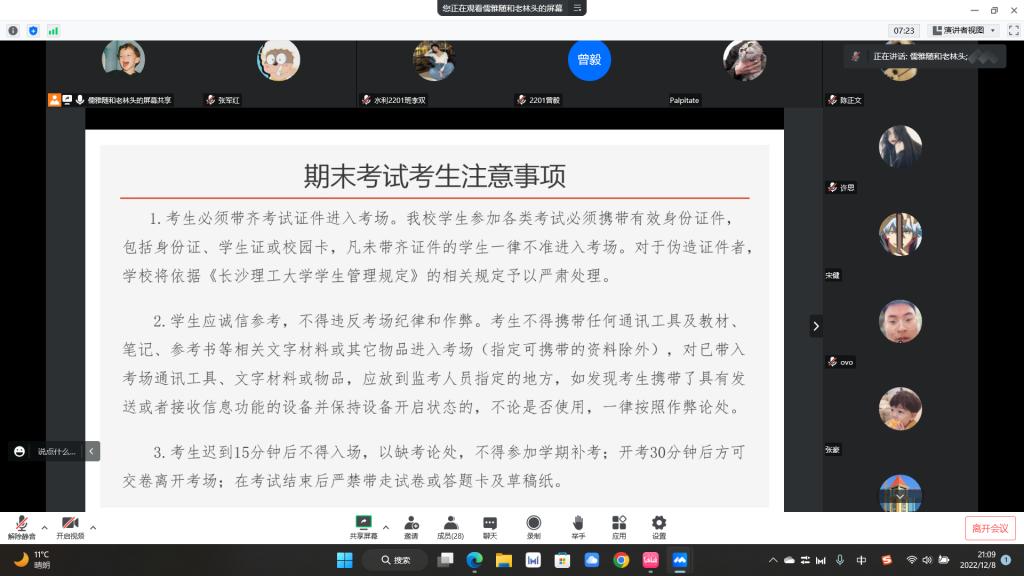Image resolution: width=1024 pixels, height=576 pixels.
Task: Expand video options arrow beside camera
Action: pos(93,528)
